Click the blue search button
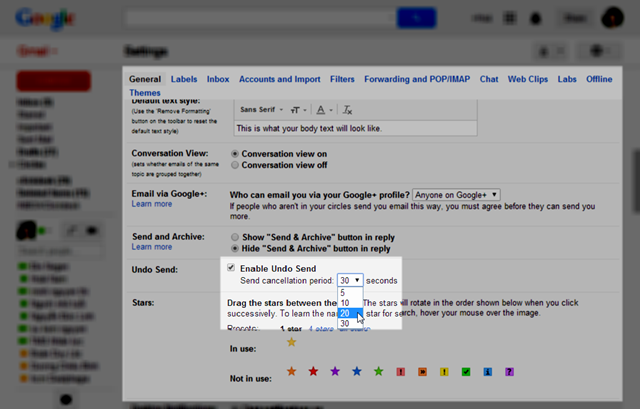 tap(416, 18)
